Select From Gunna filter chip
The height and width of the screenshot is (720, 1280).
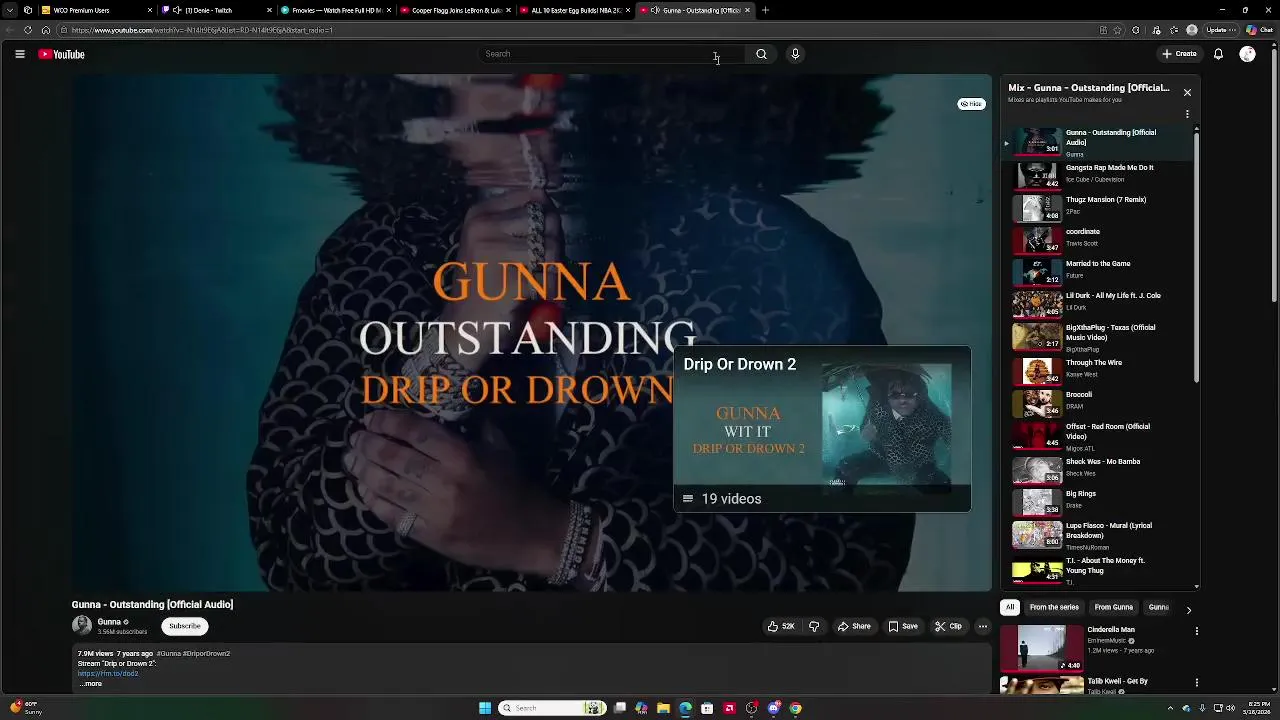[x=1113, y=607]
